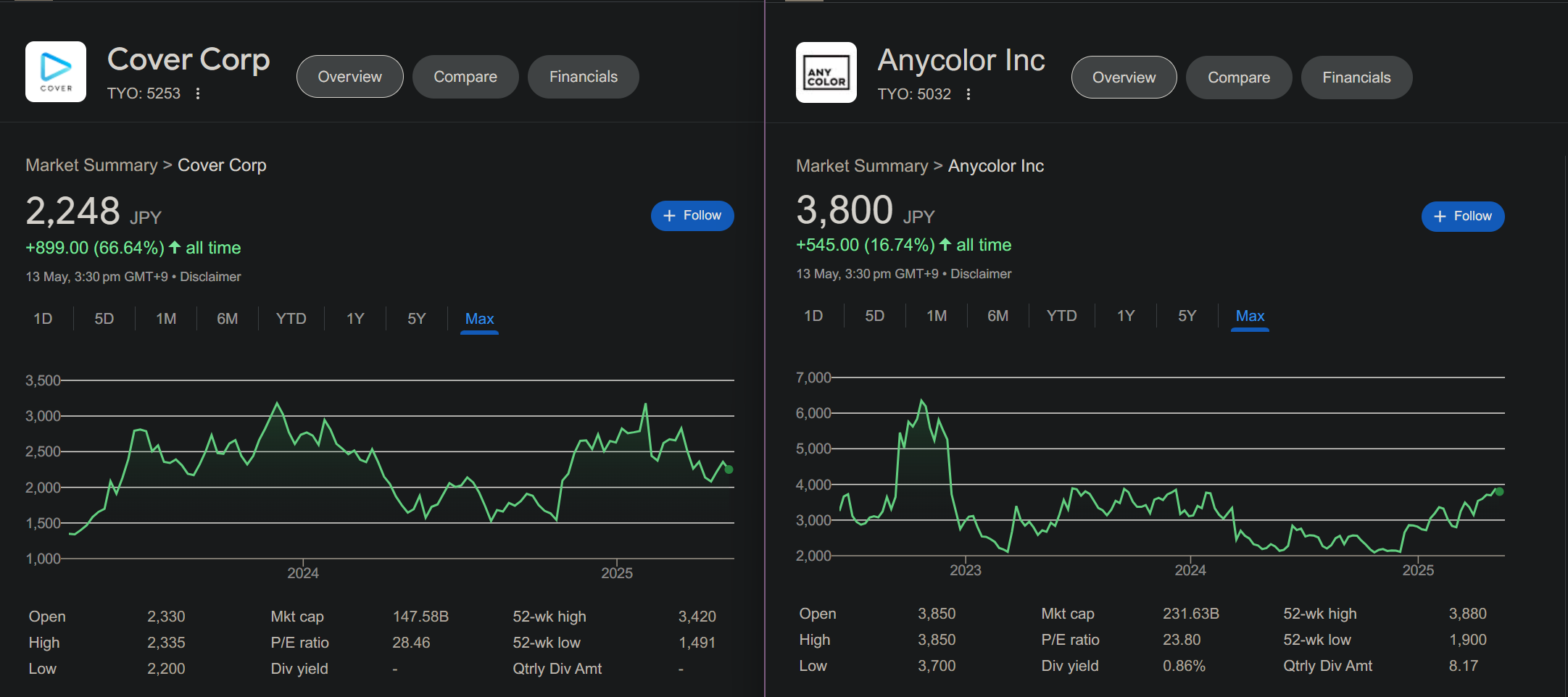Screen dimensions: 1568x697
Task: Click the endpoint dot on Cover Corp chart
Action: [729, 469]
